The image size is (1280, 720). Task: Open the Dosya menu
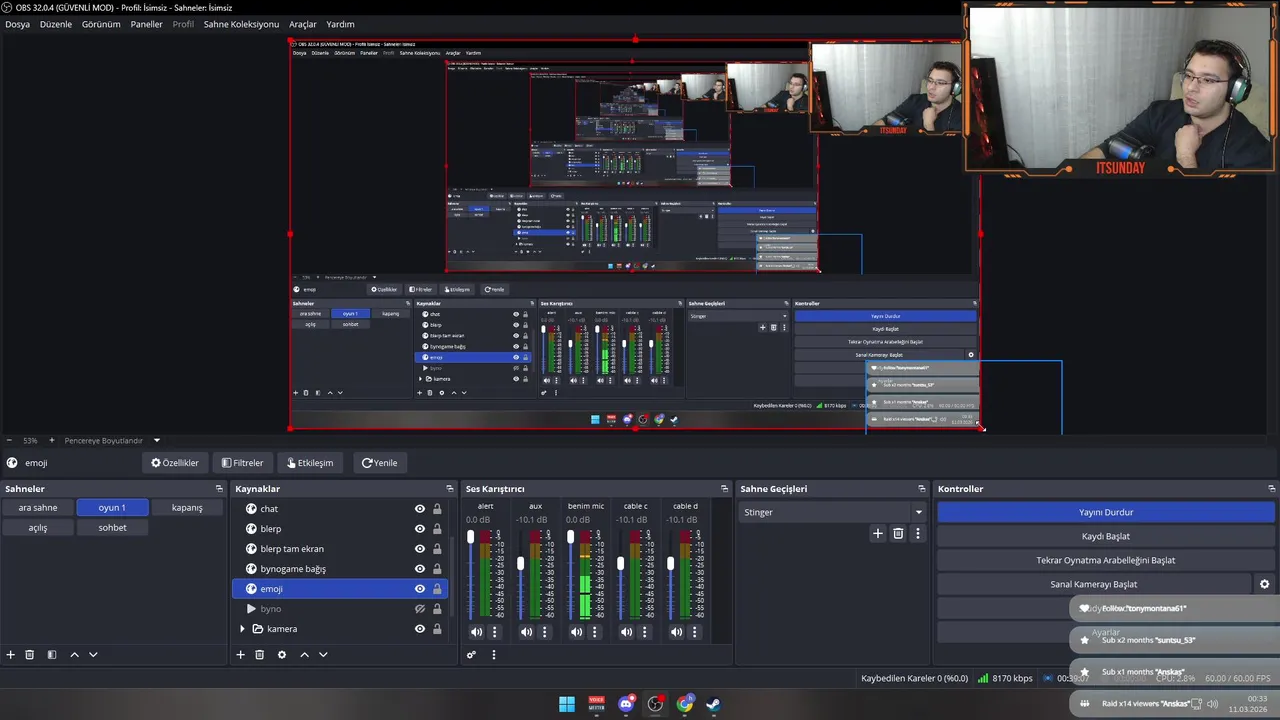(x=17, y=24)
